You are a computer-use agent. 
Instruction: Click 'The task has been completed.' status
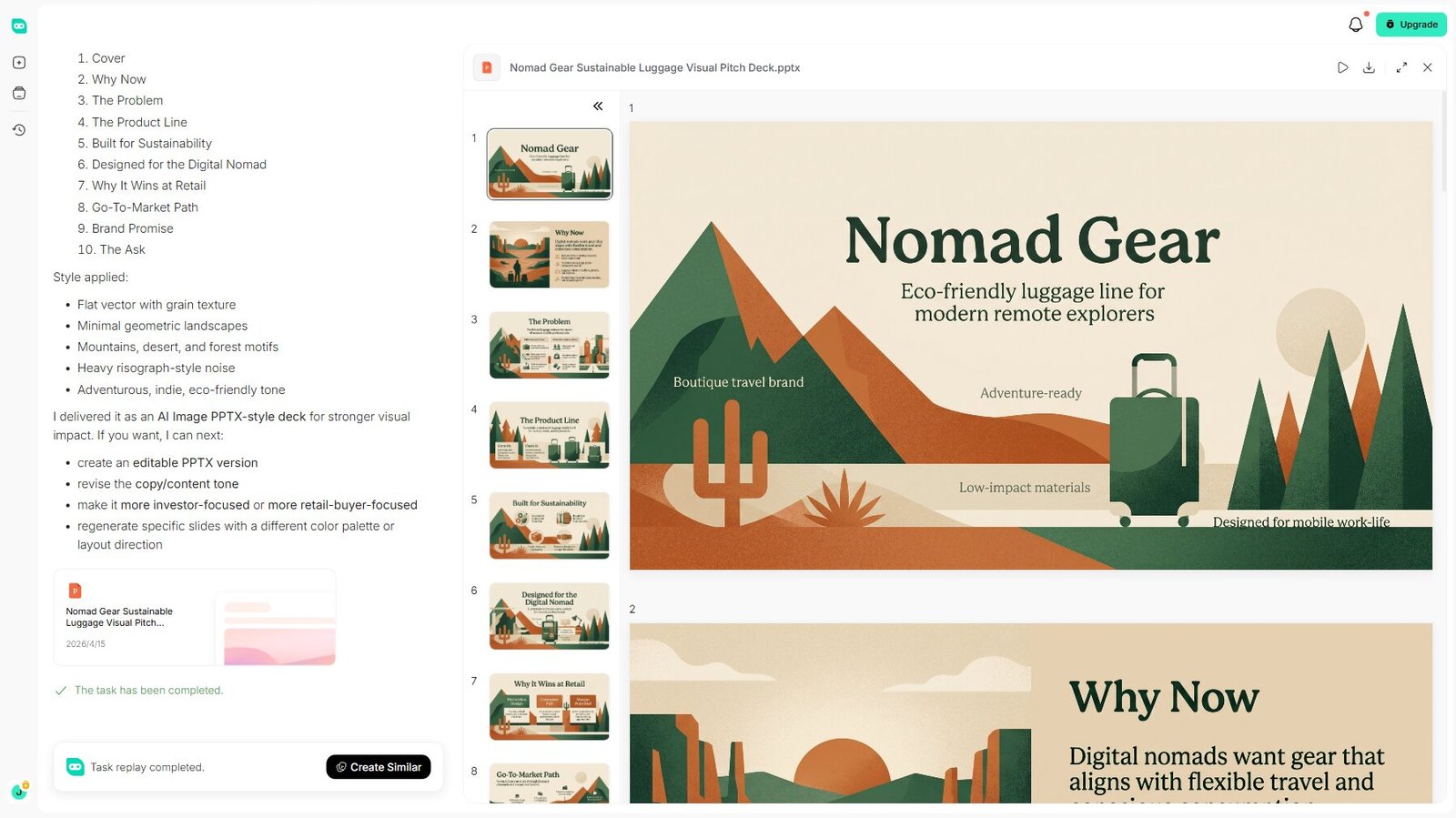148,691
